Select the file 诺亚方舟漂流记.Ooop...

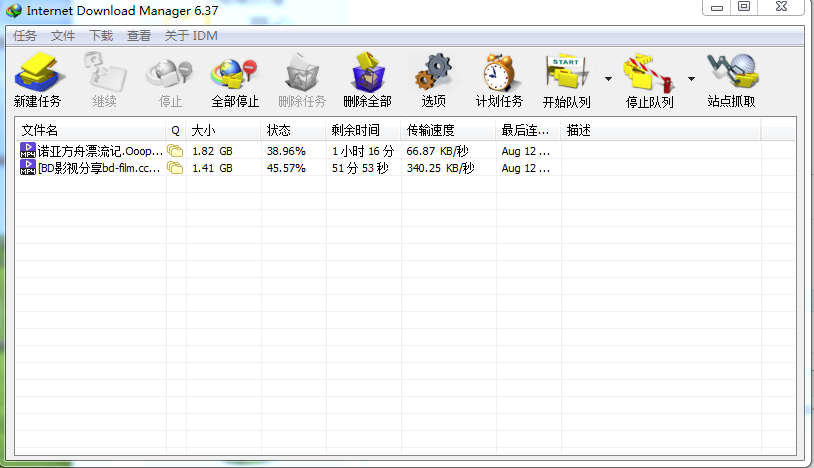coord(100,151)
